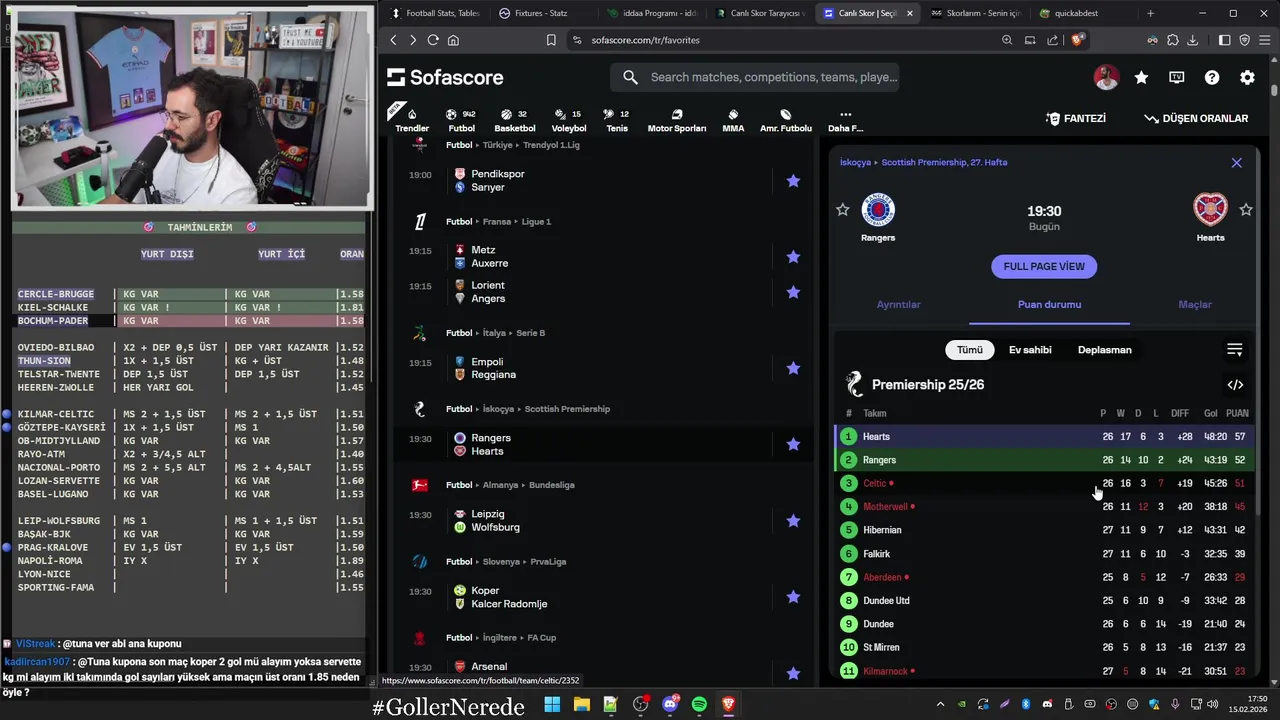The width and height of the screenshot is (1280, 720).
Task: Unfavorite the Empoli vs Reggiana match
Action: pyautogui.click(x=793, y=368)
